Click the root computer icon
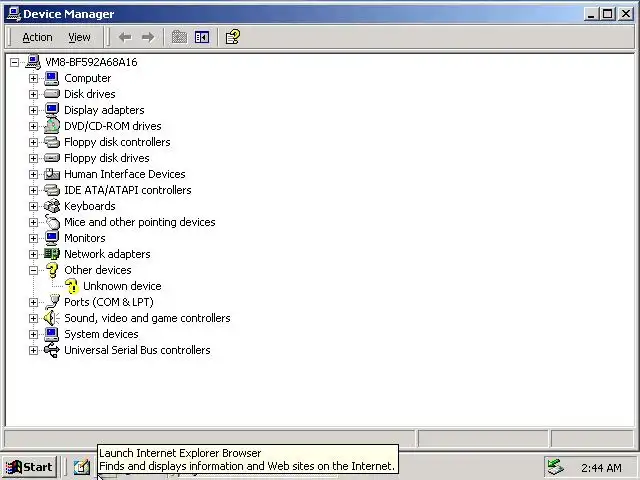 (33, 62)
